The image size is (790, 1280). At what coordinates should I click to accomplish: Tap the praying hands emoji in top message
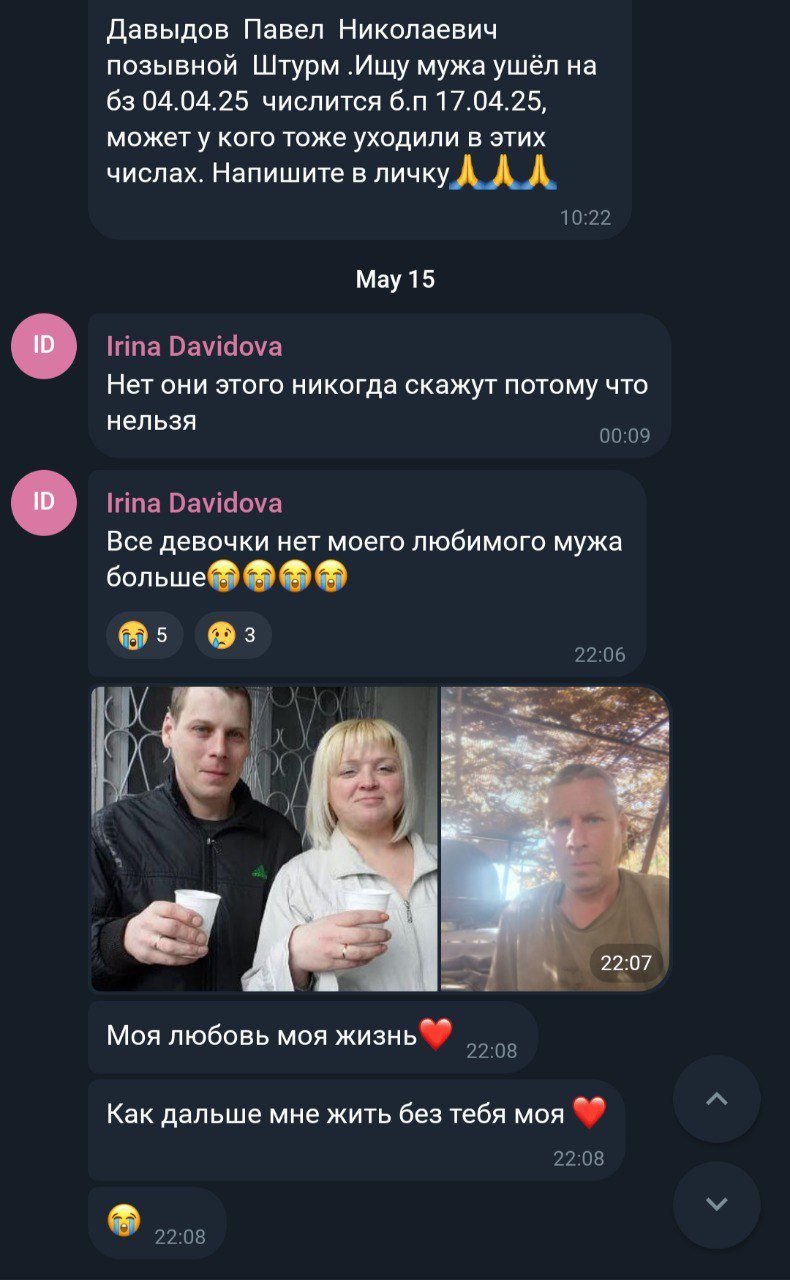503,172
